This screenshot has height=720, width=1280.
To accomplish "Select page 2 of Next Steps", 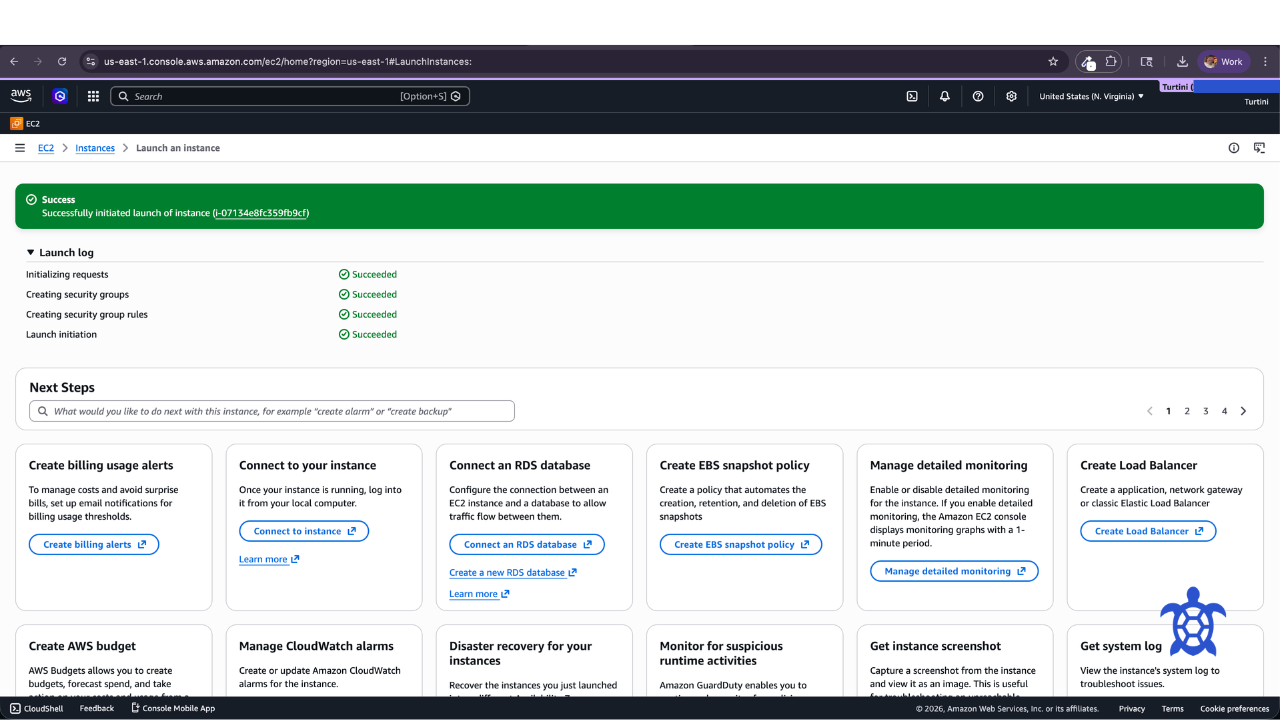I will click(x=1187, y=411).
